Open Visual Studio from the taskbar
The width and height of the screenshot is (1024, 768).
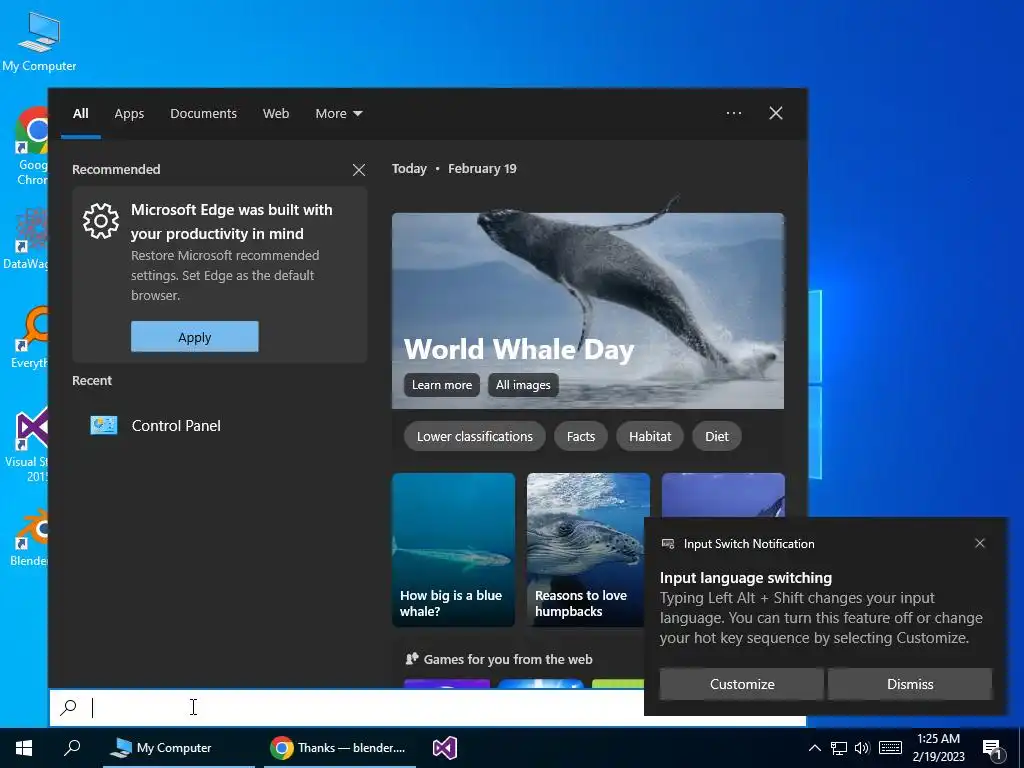pyautogui.click(x=445, y=748)
